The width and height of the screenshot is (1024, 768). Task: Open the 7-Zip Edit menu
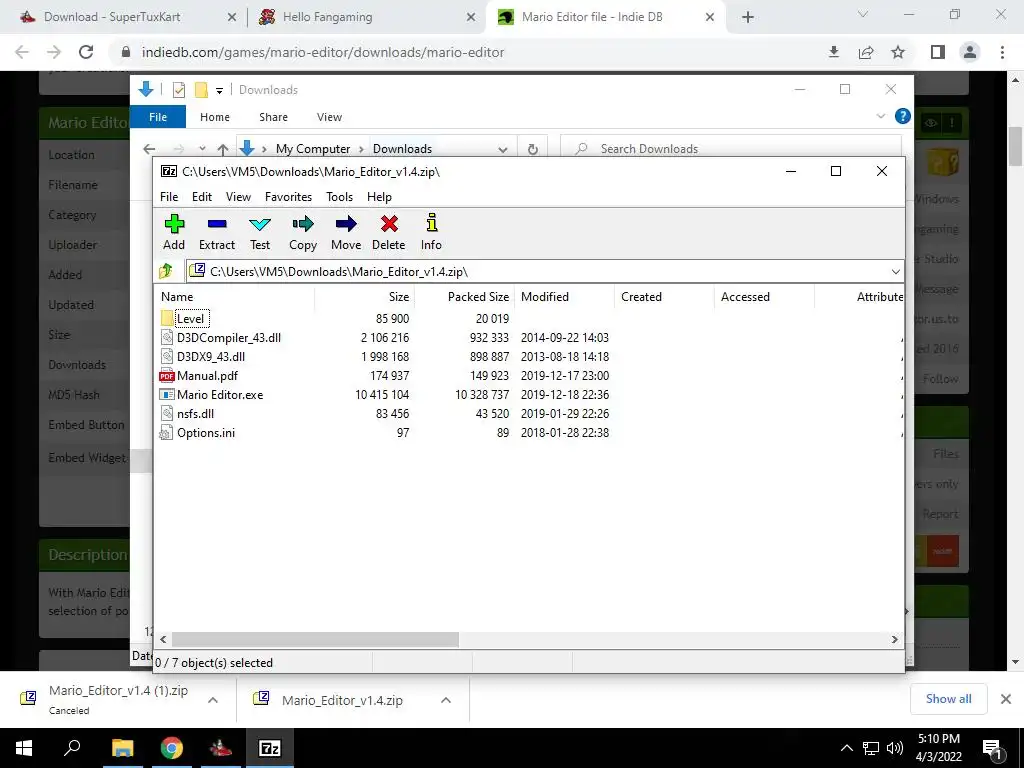(x=202, y=197)
